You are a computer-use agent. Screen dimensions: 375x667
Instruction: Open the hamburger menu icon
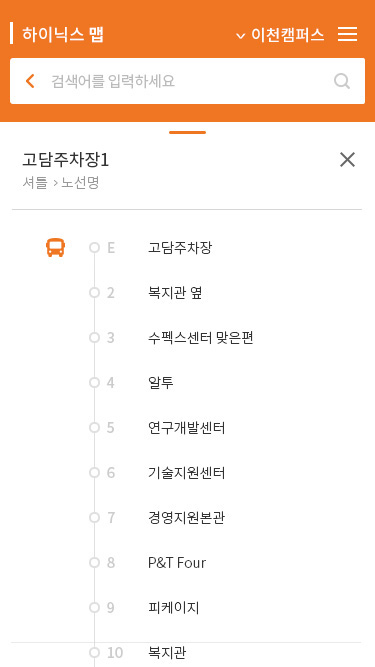click(347, 34)
